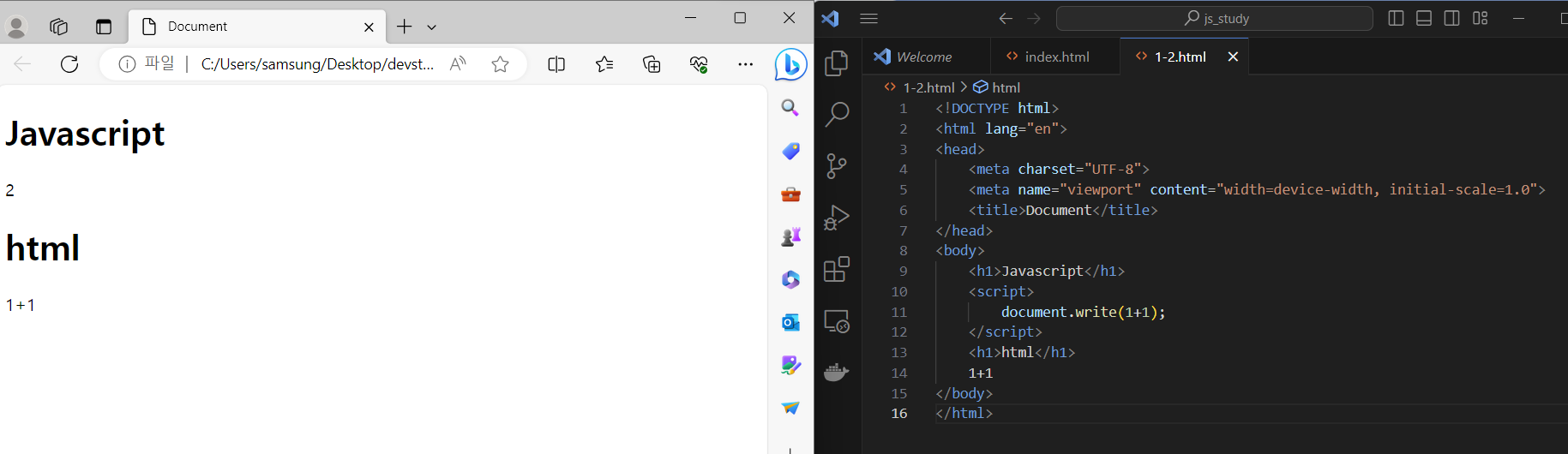
Task: Open the Explorer view in VS Code
Action: click(837, 63)
